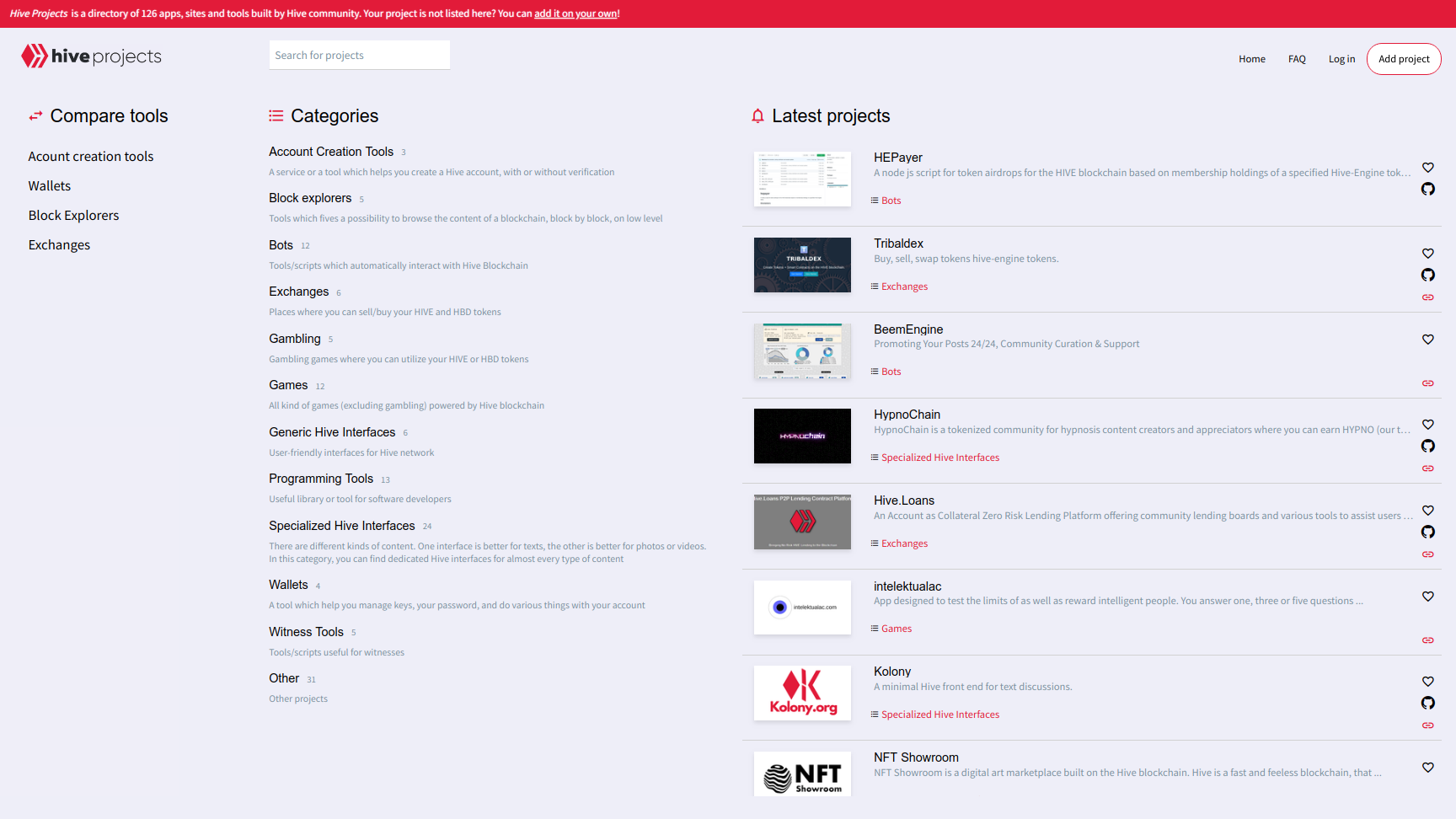Screen dimensions: 1456x819
Task: Click the Search for projects field
Action: pos(360,55)
